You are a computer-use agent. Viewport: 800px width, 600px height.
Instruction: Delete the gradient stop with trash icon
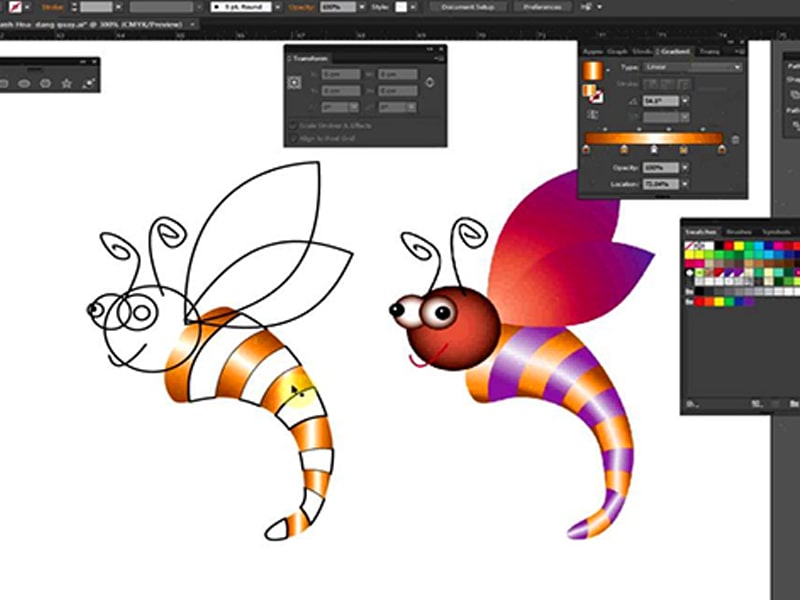point(736,140)
